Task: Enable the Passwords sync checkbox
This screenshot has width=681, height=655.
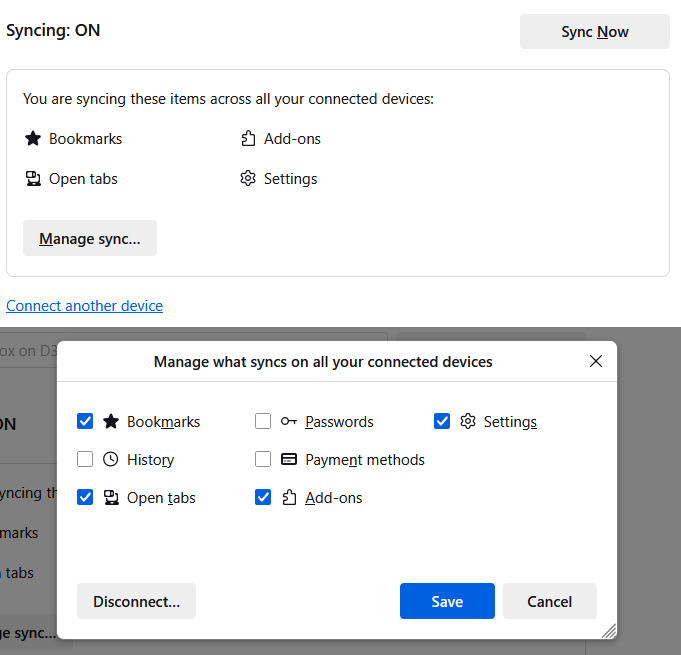Action: click(x=263, y=422)
